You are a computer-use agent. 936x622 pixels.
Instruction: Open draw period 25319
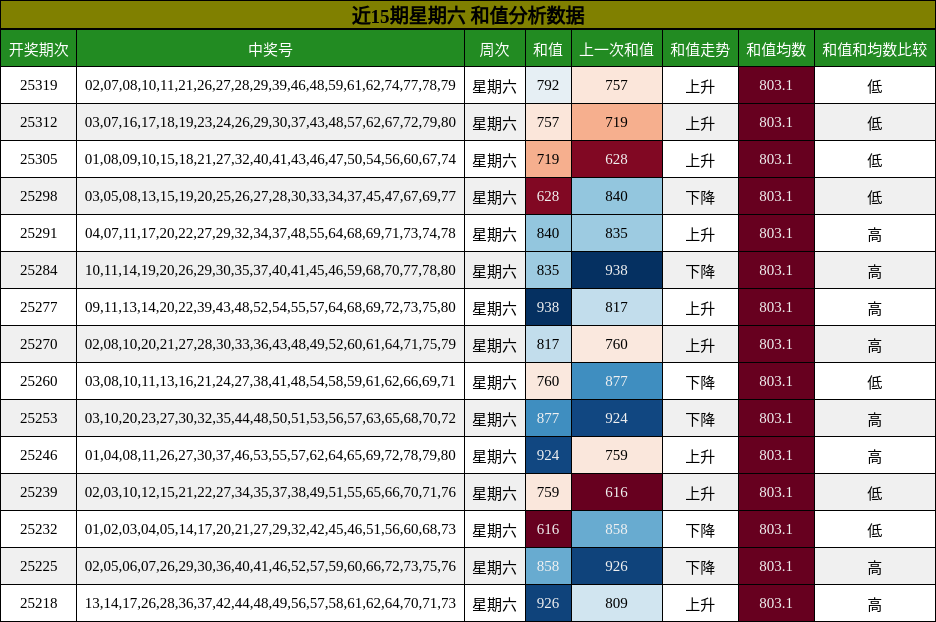point(39,88)
